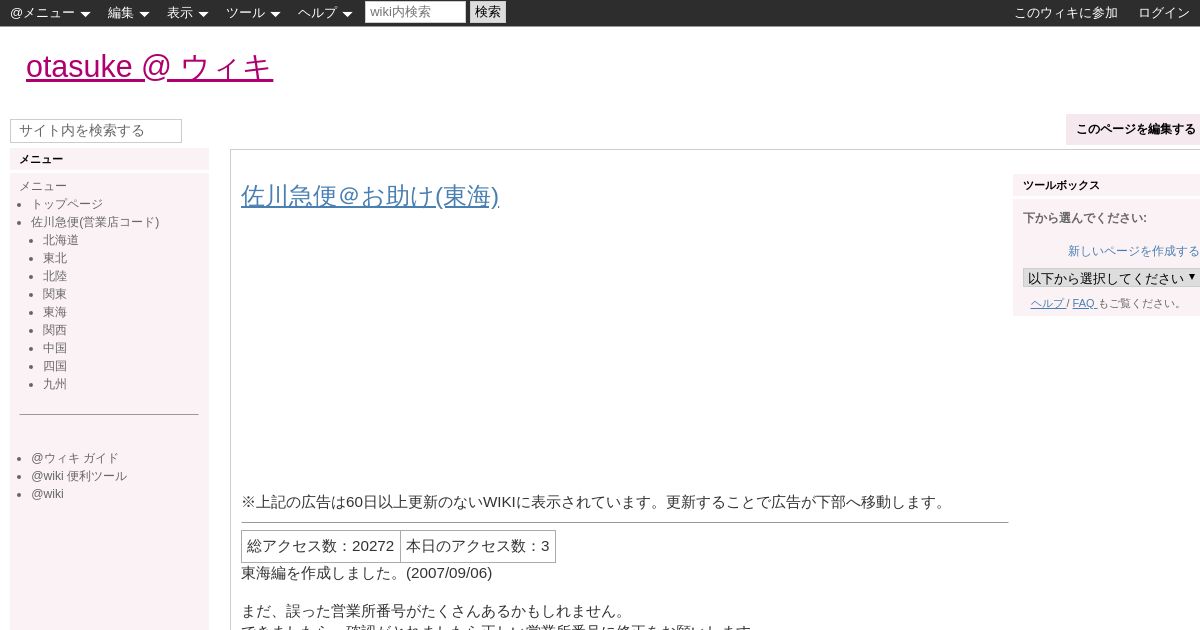Click the 検索 button
Screen dimensions: 1200x630
tap(488, 12)
